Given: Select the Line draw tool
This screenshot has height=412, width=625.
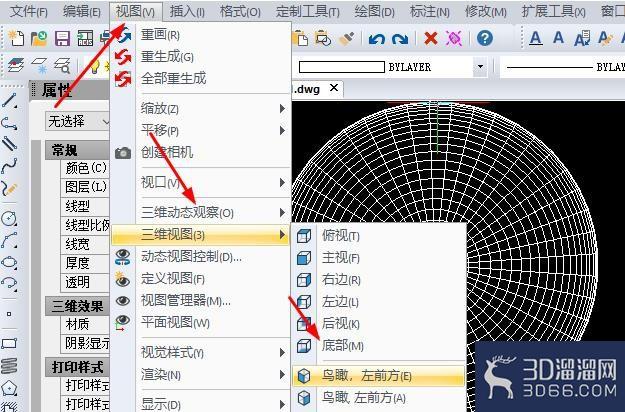Looking at the screenshot, I should pyautogui.click(x=10, y=100).
